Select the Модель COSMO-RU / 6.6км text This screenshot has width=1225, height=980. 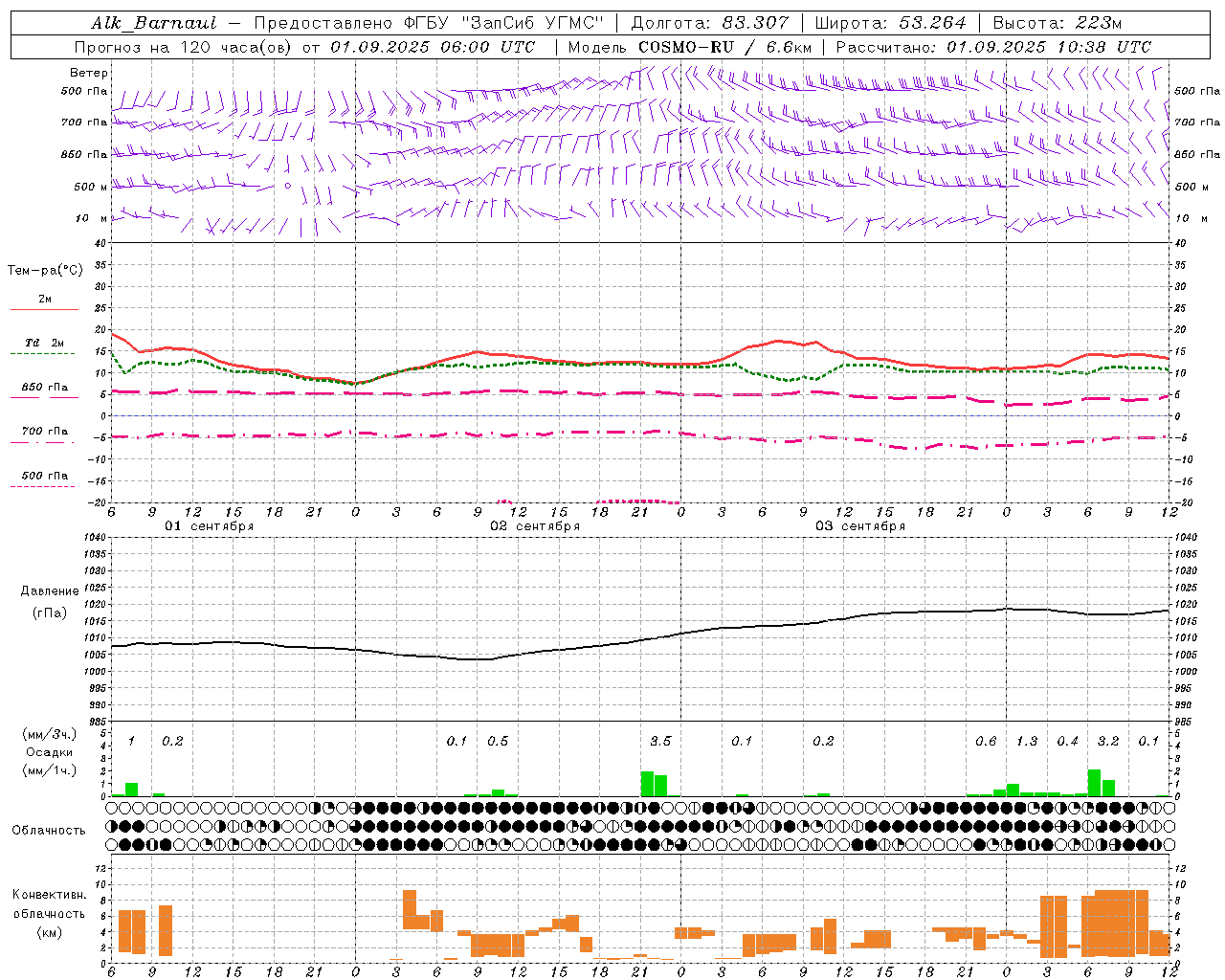click(x=690, y=47)
